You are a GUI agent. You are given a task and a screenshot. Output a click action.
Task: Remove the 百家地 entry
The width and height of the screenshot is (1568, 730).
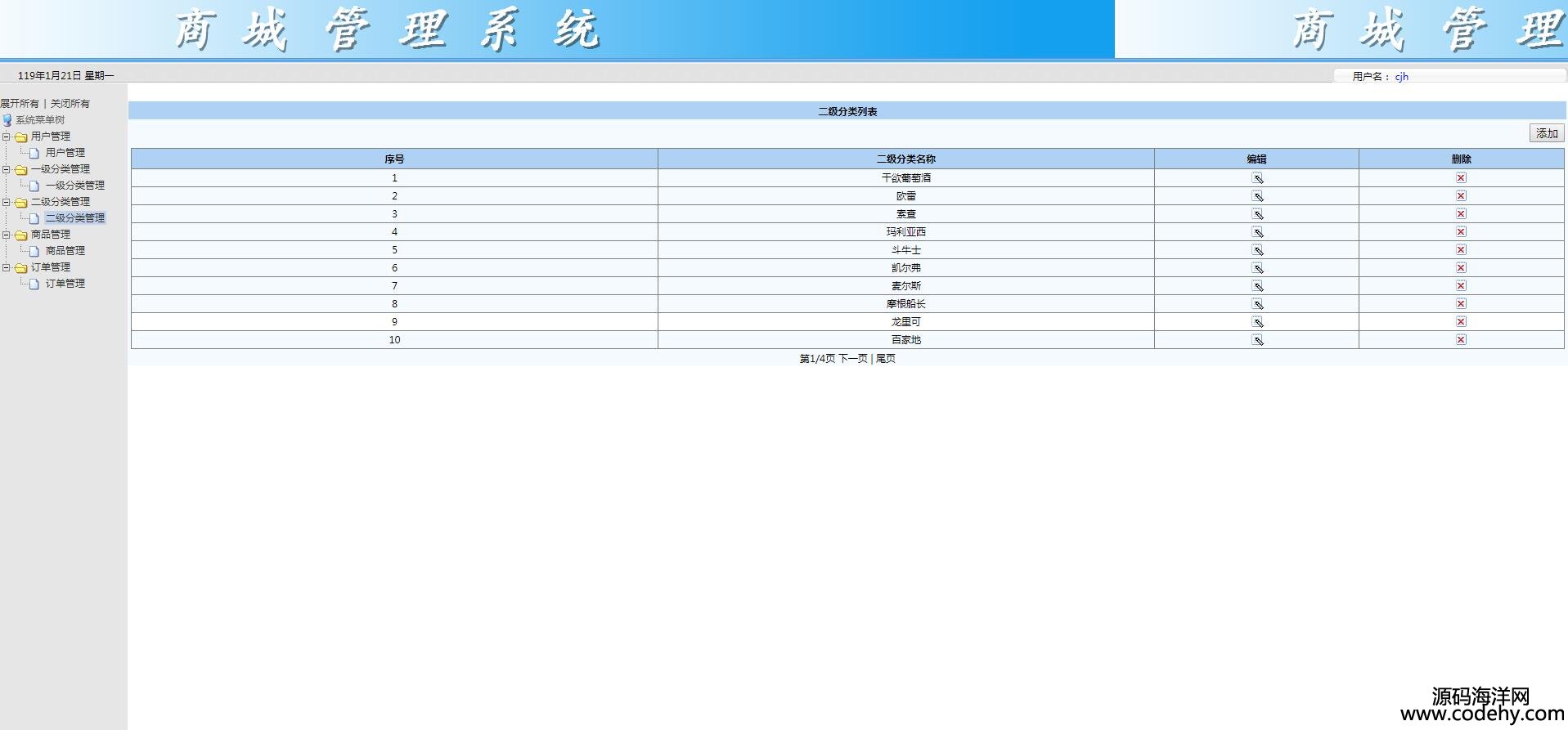[1461, 339]
